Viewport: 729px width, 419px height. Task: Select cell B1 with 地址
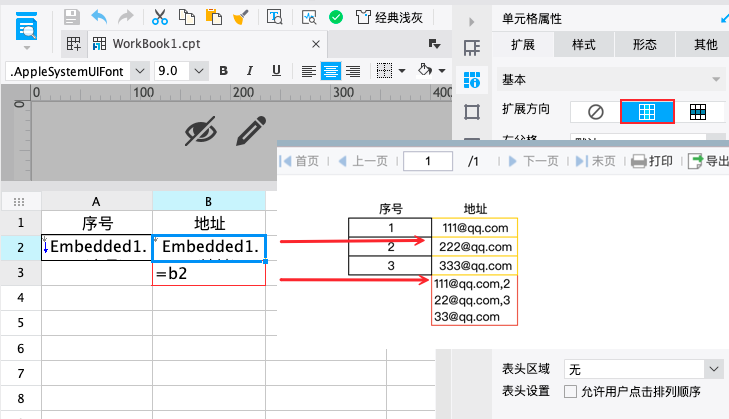click(209, 223)
